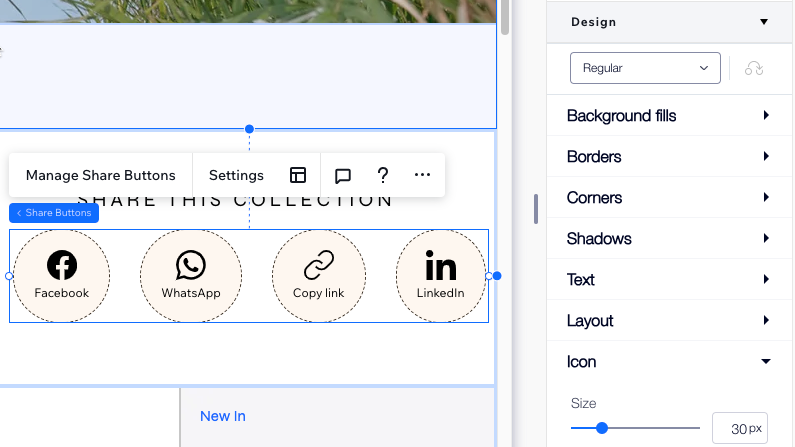Open help with the question mark icon
This screenshot has width=795, height=447.
tap(383, 175)
